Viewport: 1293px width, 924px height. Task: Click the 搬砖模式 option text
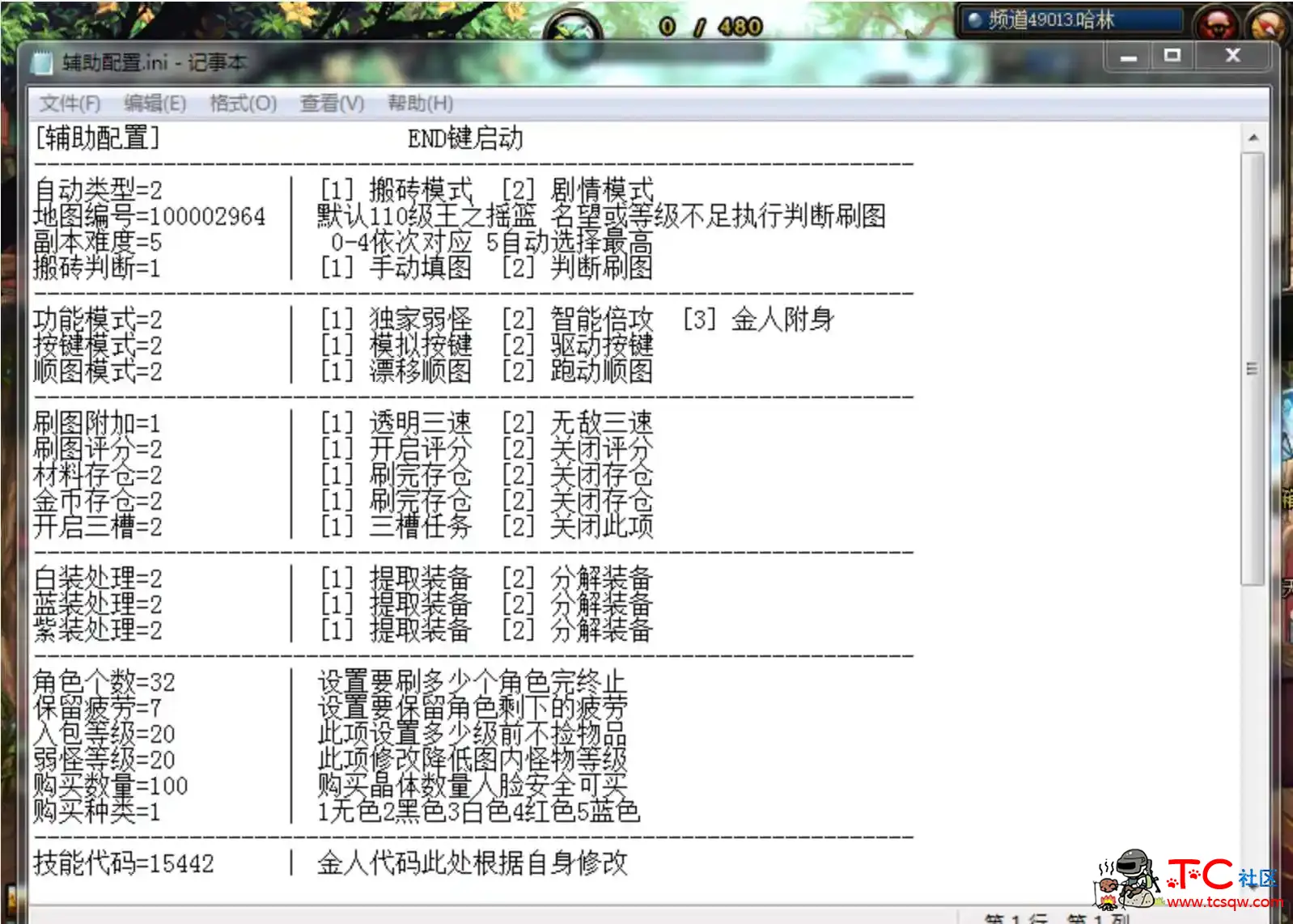[x=421, y=190]
